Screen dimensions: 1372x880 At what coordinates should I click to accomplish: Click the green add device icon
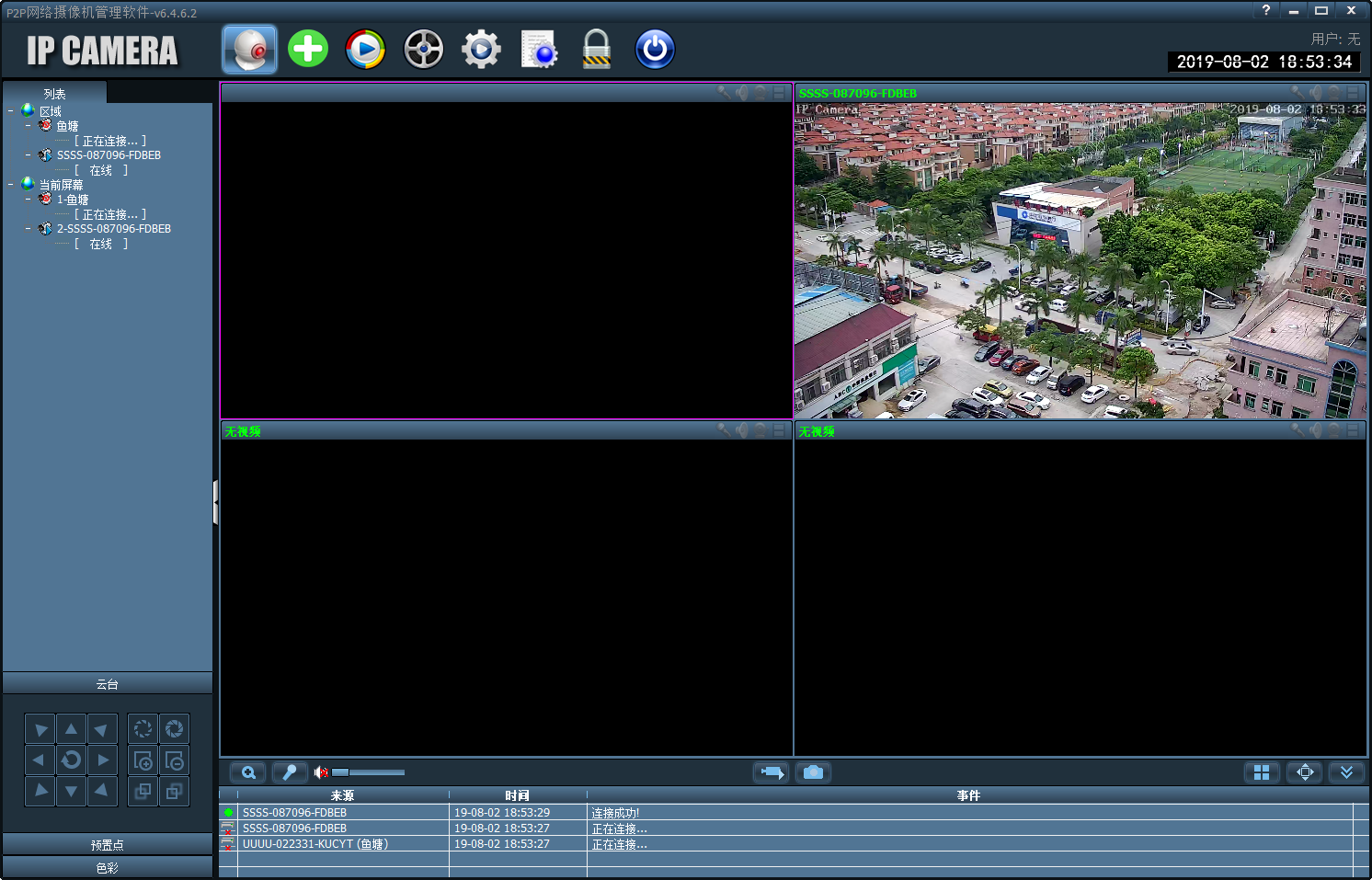308,49
